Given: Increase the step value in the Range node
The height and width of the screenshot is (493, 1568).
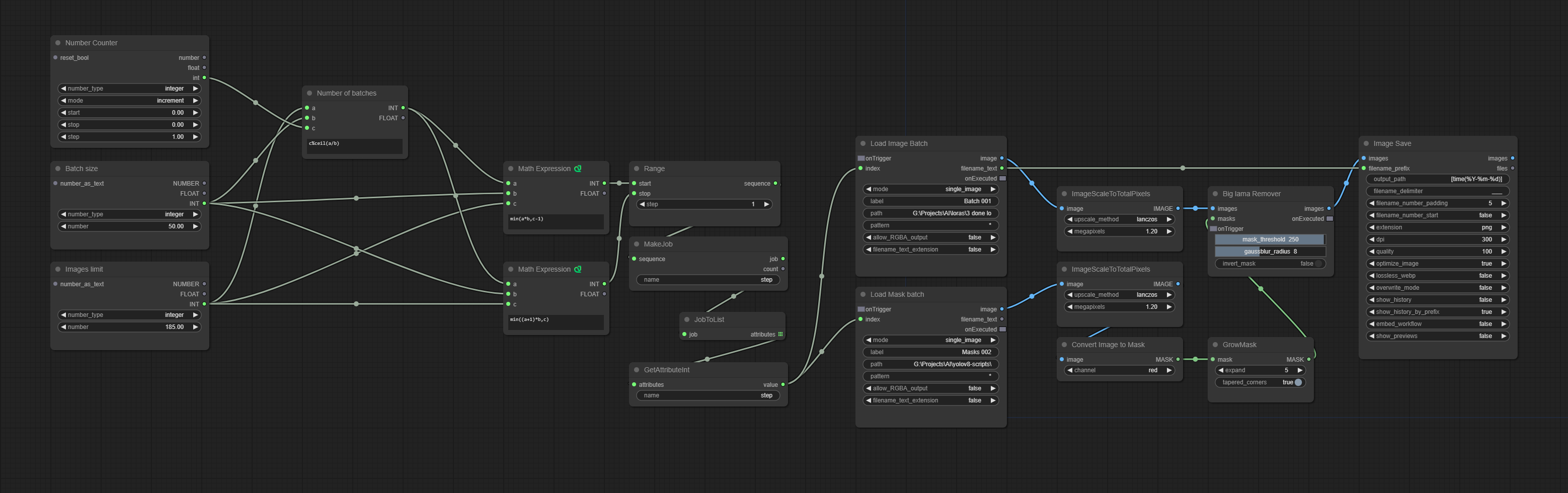Looking at the screenshot, I should pos(766,205).
